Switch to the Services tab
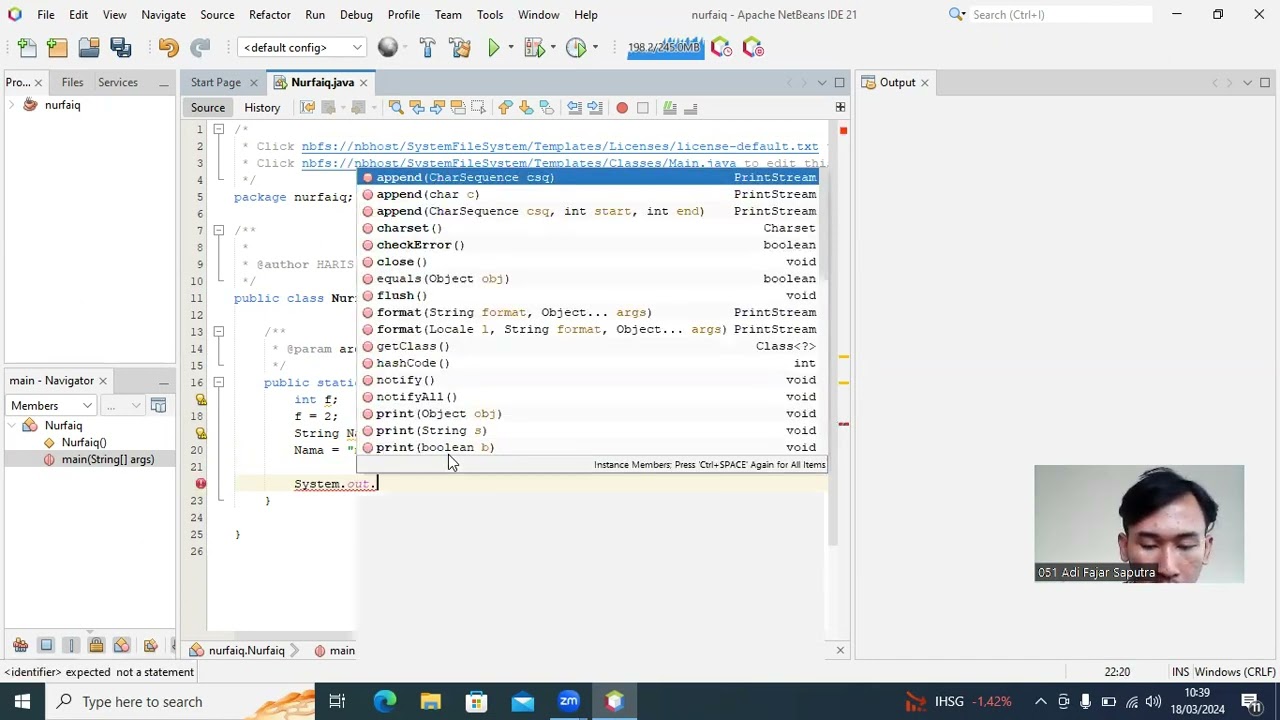 [118, 82]
